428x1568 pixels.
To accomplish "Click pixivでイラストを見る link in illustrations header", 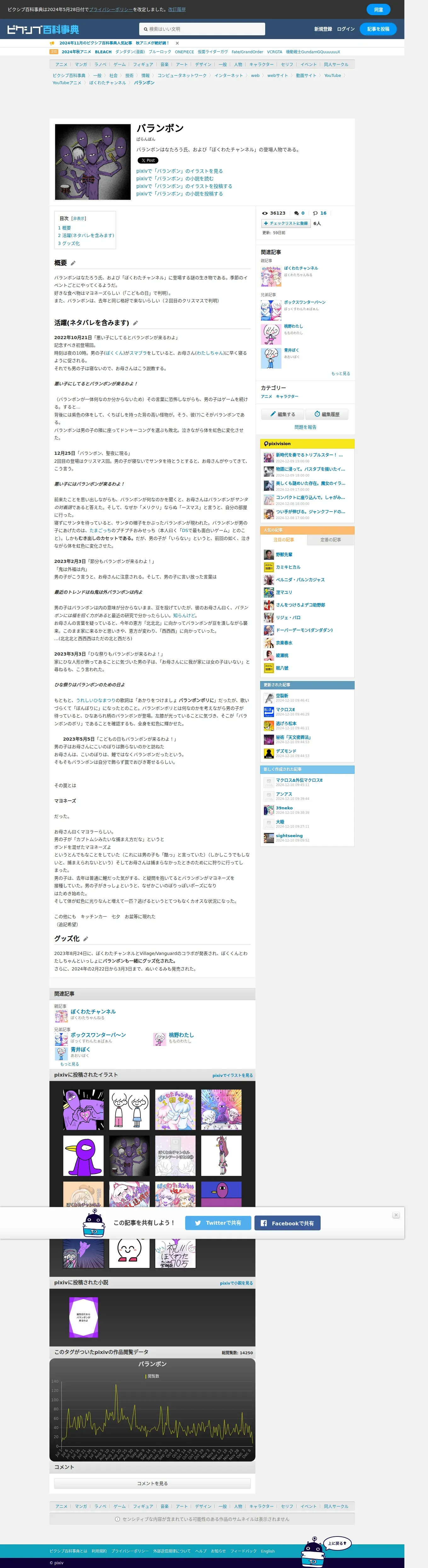I will [232, 1076].
